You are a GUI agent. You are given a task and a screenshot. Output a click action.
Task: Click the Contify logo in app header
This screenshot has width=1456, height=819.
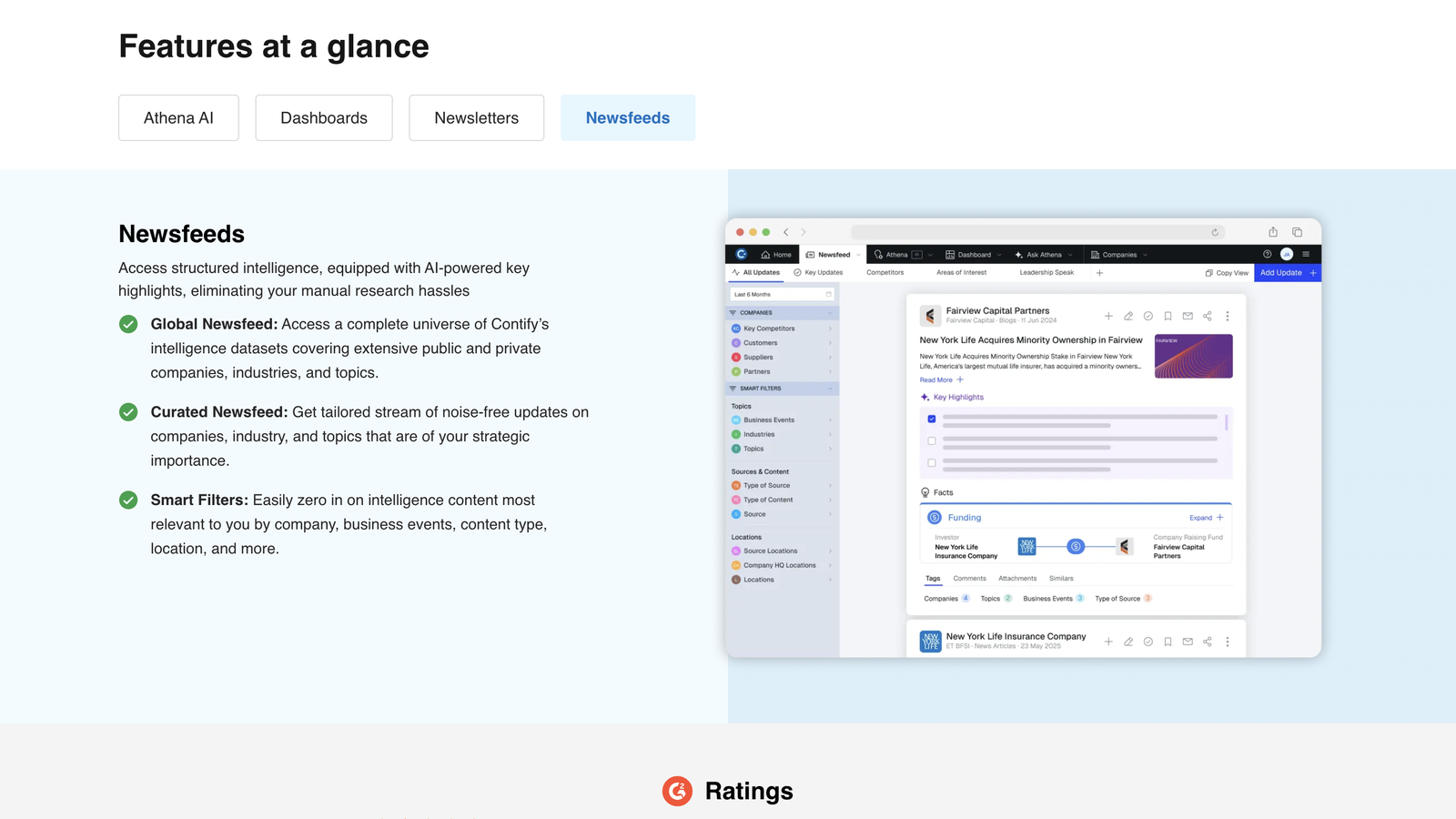[741, 254]
